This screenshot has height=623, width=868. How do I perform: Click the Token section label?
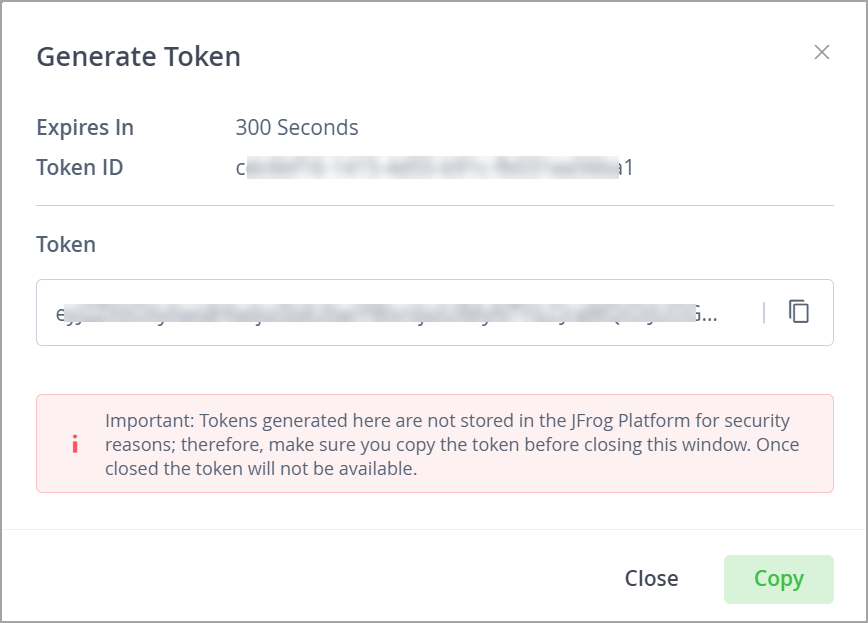[x=65, y=244]
